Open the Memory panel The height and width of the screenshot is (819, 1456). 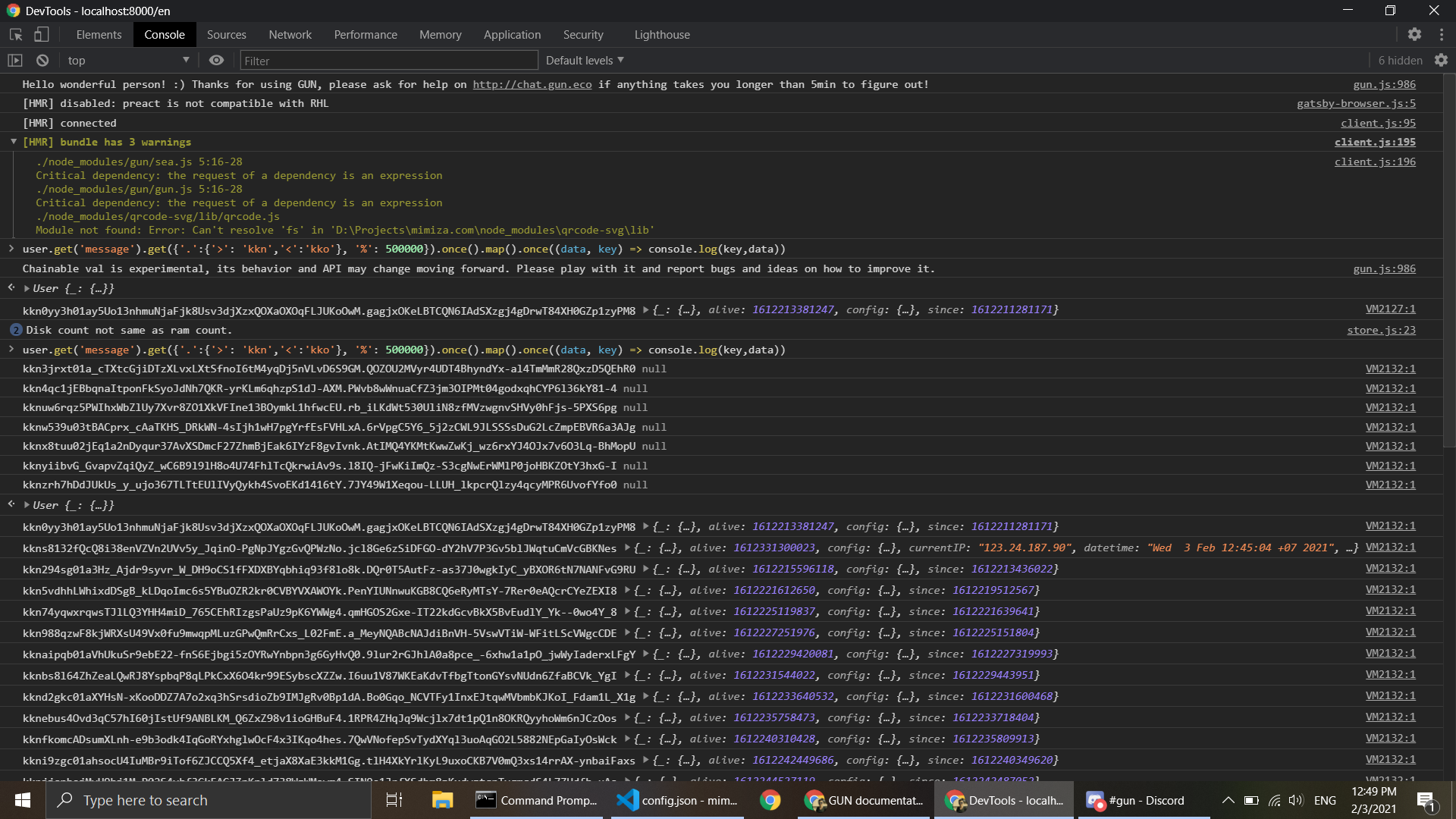pos(440,34)
